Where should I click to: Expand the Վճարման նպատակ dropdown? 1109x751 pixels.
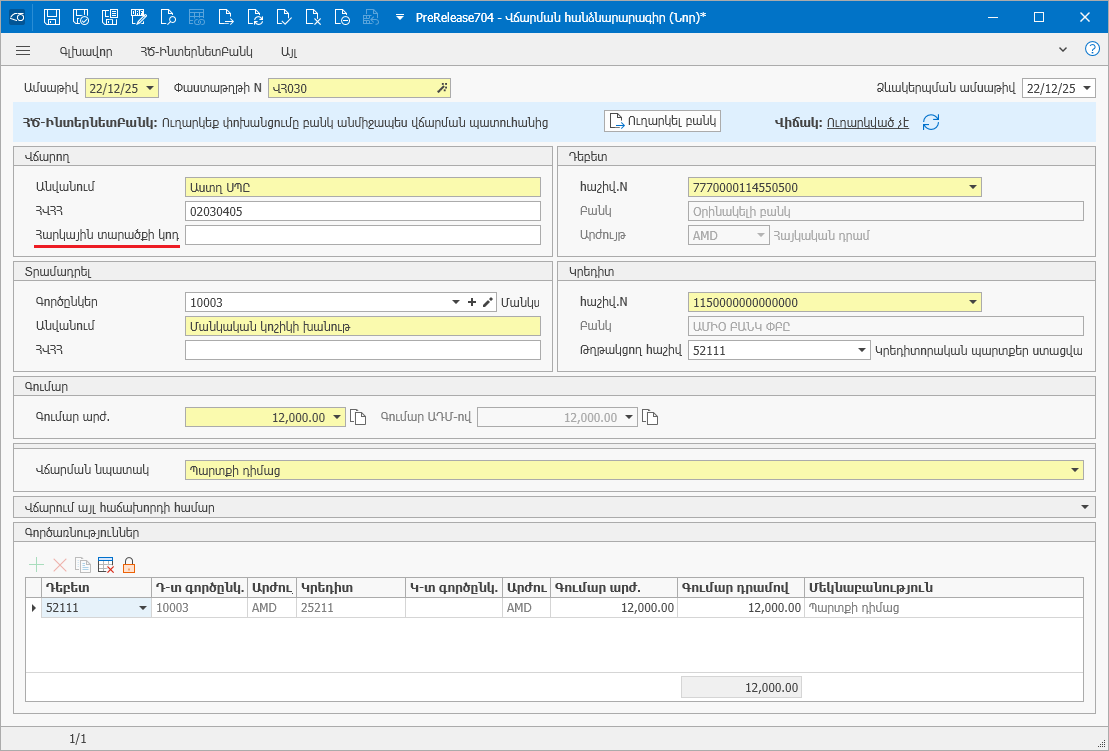[x=1075, y=469]
